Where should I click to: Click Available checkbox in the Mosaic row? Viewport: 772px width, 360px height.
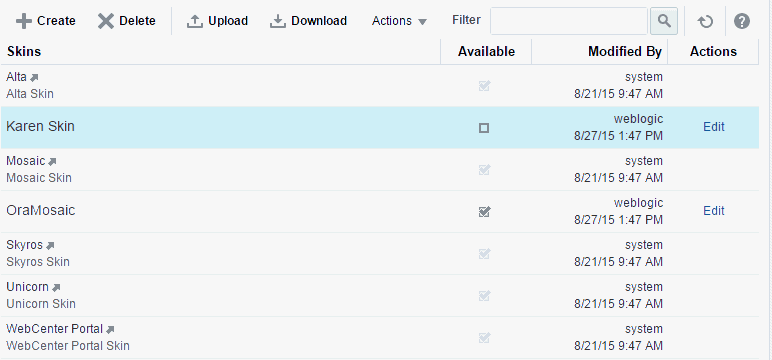point(484,170)
